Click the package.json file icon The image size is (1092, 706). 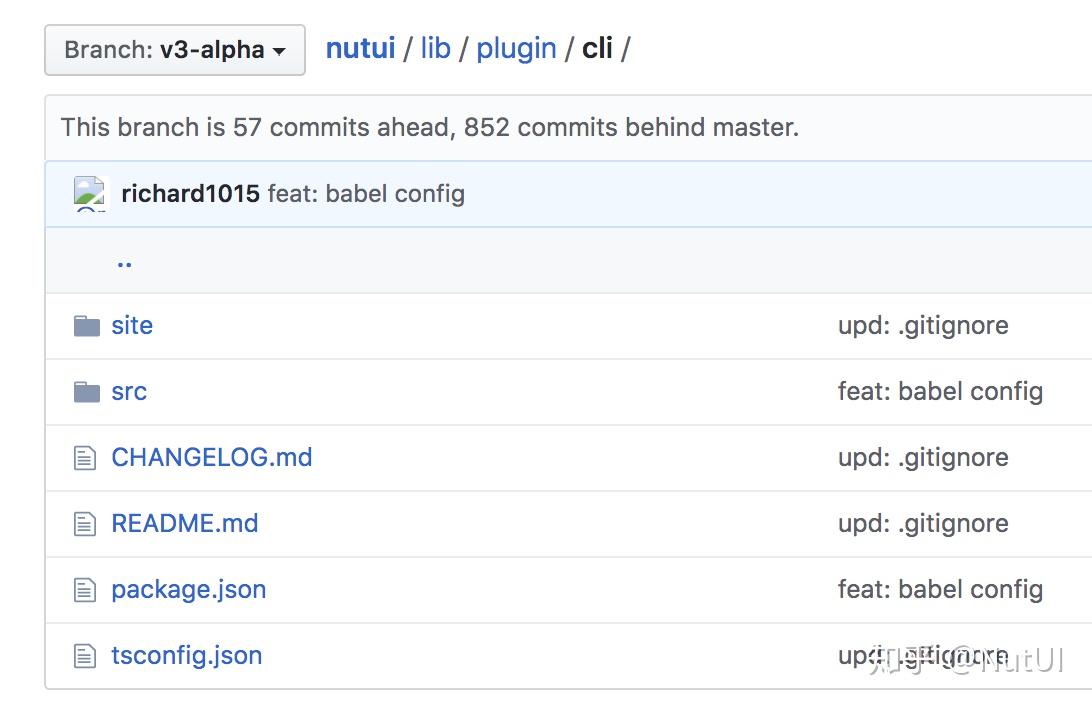pos(86,590)
